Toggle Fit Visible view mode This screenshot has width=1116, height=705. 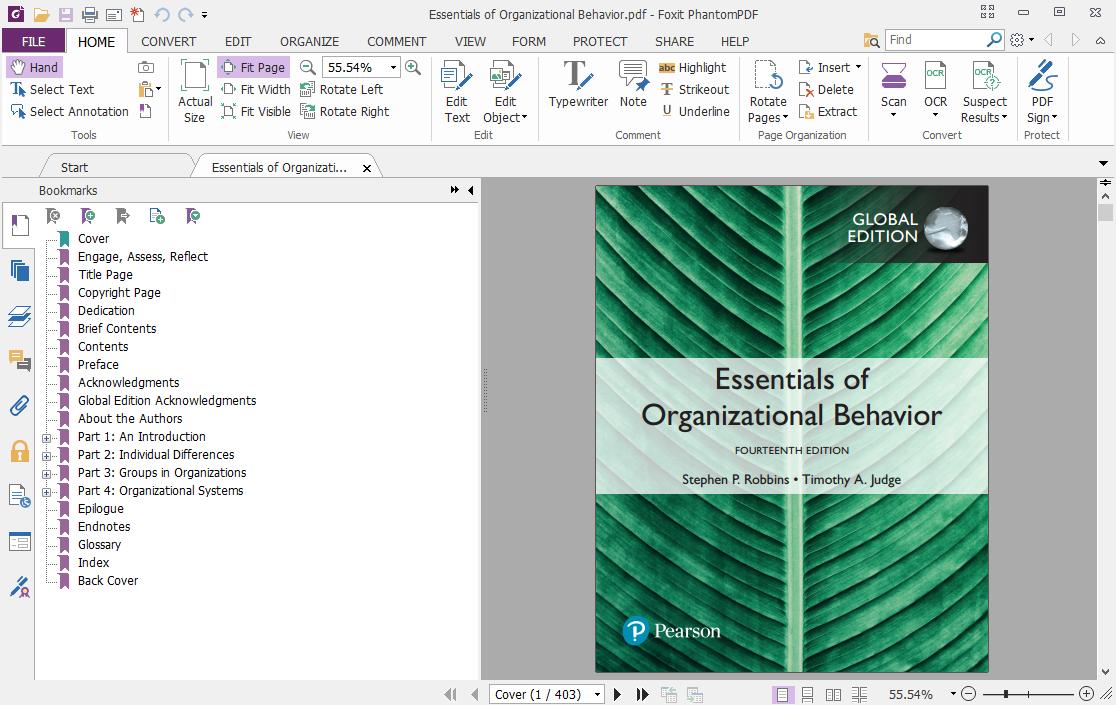click(x=256, y=112)
